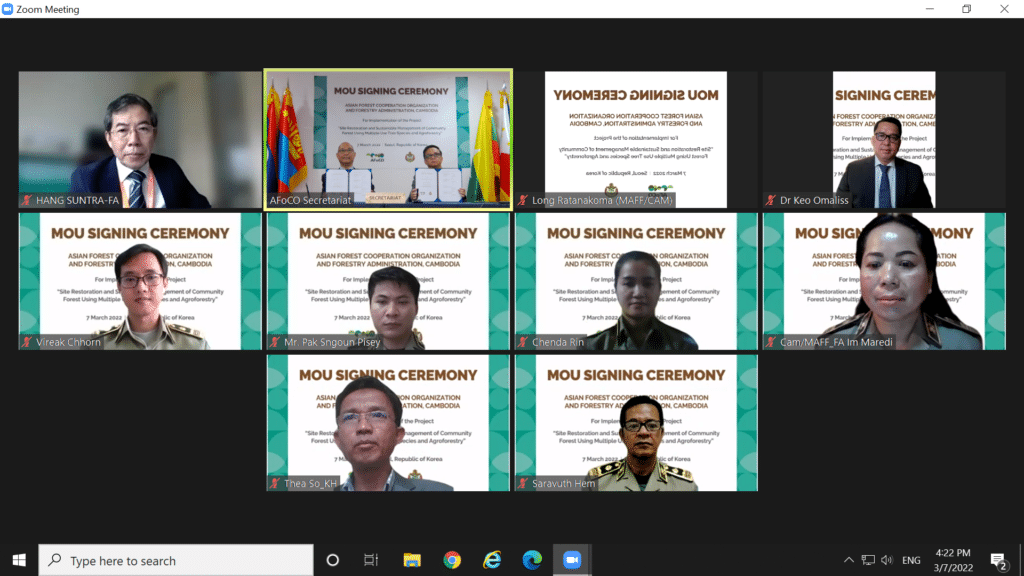Click the AFoCO Secretariat name label
This screenshot has height=576, width=1024.
point(310,200)
